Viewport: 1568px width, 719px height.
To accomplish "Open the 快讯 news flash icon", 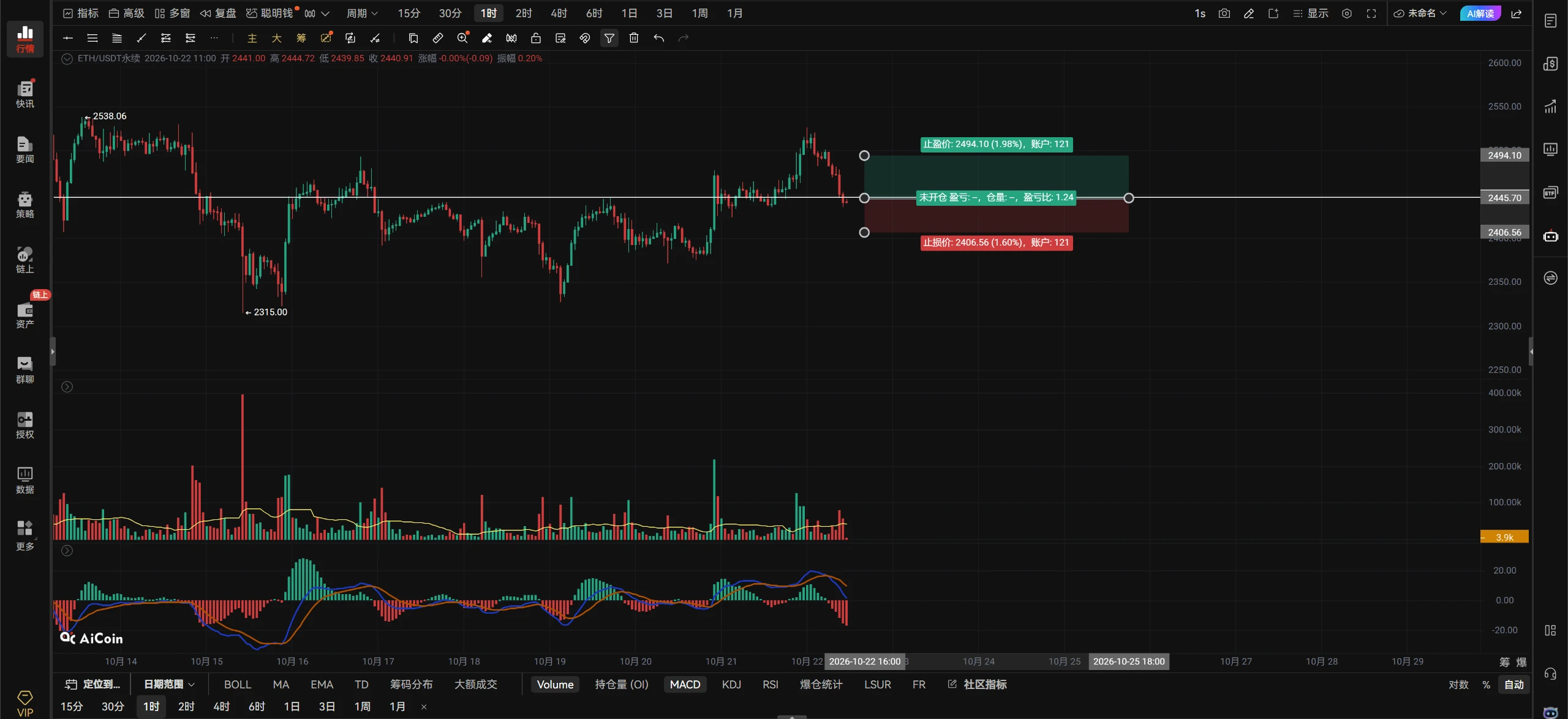I will (24, 94).
